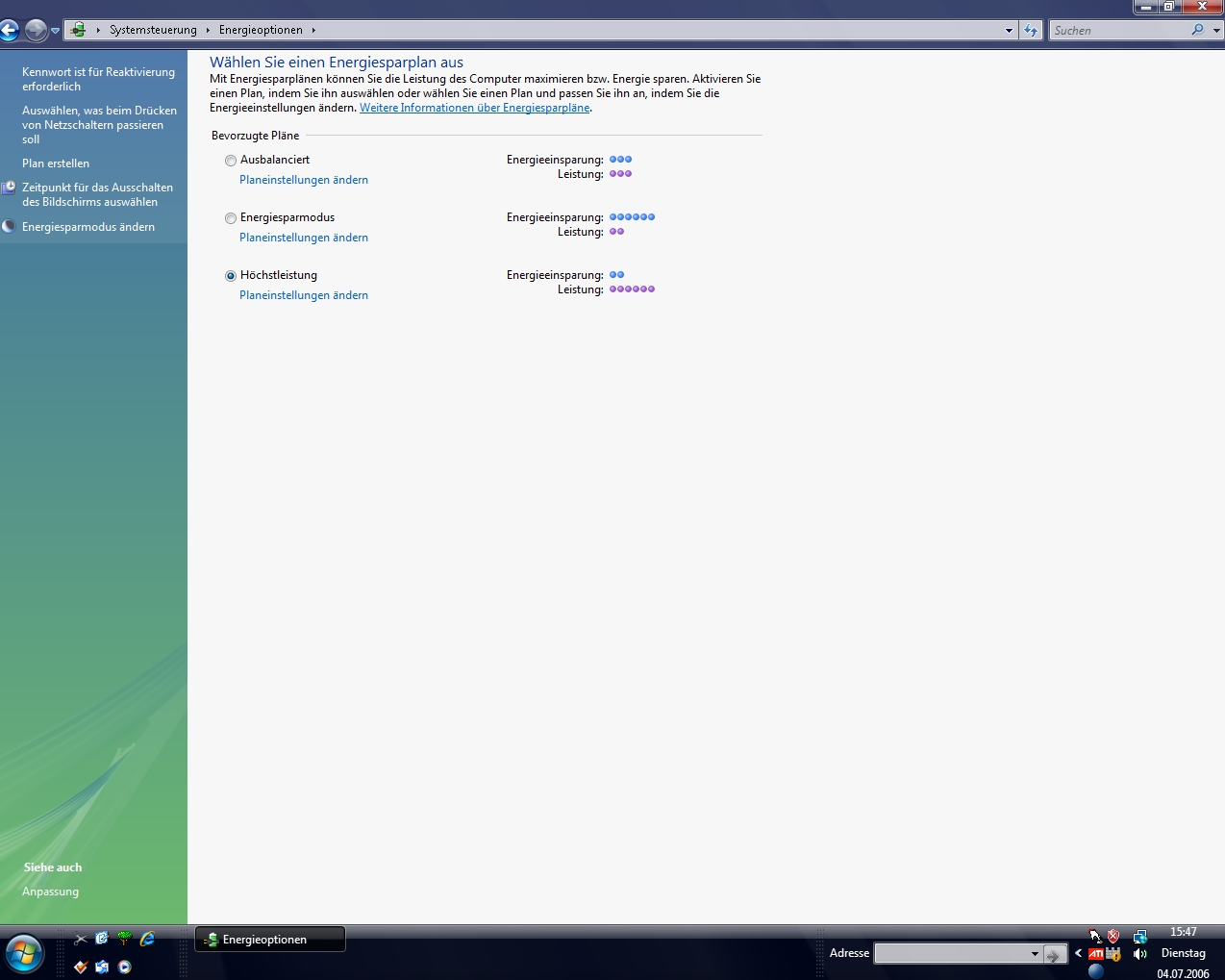1225x980 pixels.
Task: Focus the Suchen search field
Action: [1120, 31]
